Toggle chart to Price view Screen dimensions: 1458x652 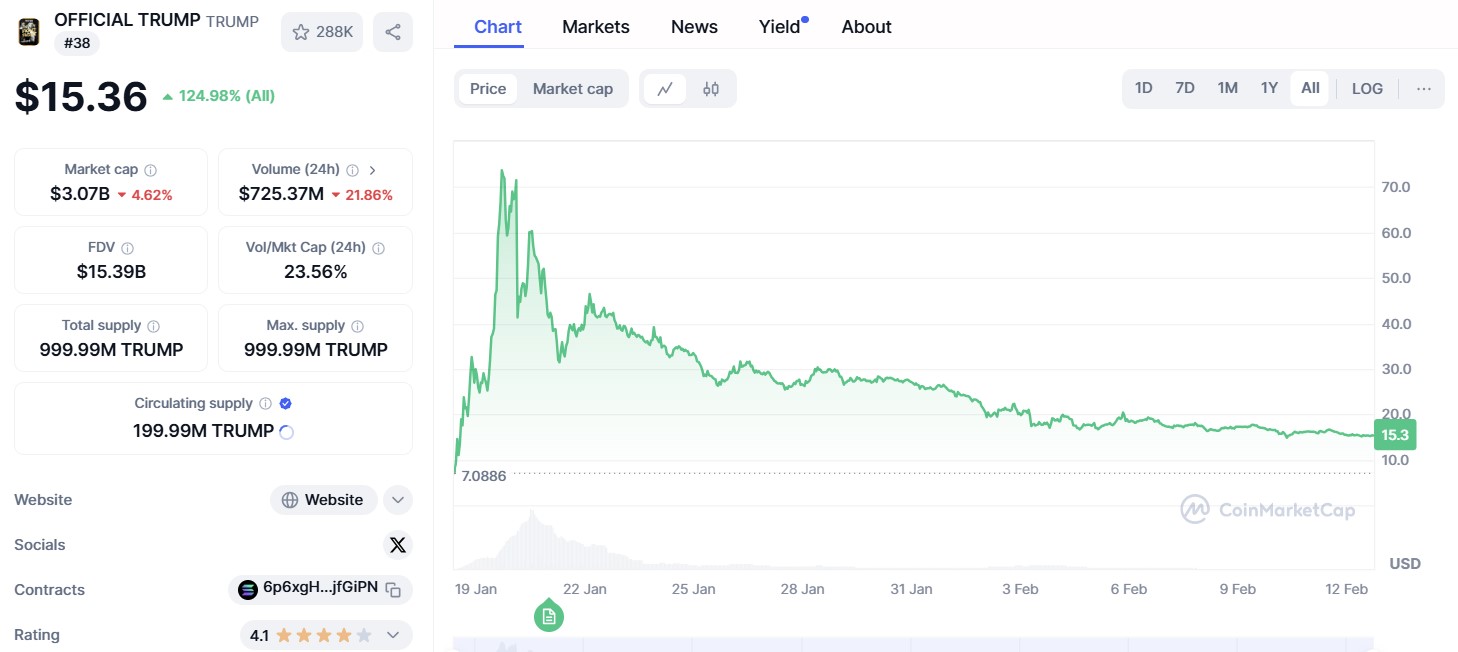pyautogui.click(x=488, y=88)
